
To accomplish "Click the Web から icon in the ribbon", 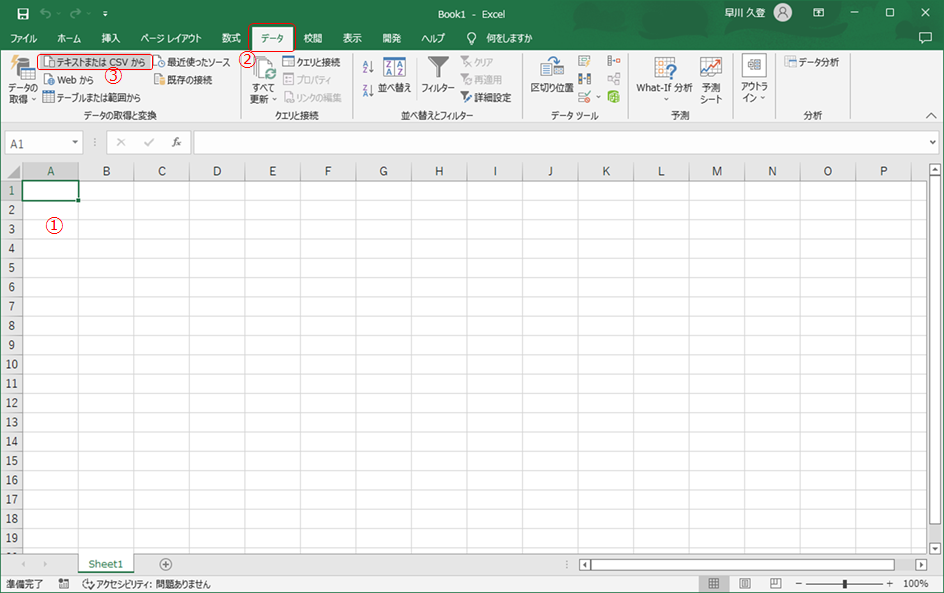I will (x=49, y=80).
